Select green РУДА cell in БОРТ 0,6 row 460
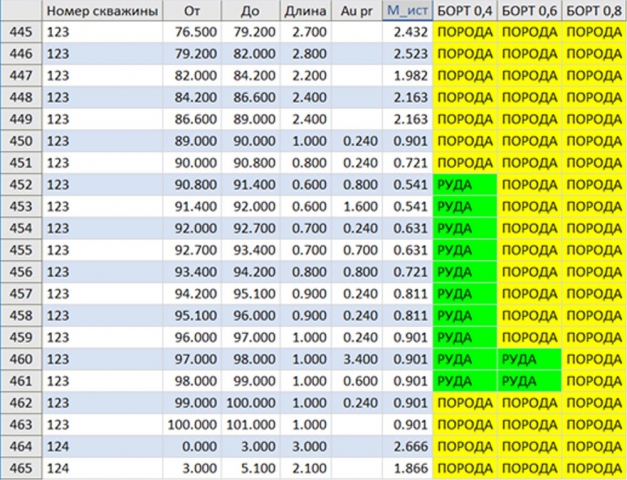The image size is (627, 480). click(x=530, y=359)
